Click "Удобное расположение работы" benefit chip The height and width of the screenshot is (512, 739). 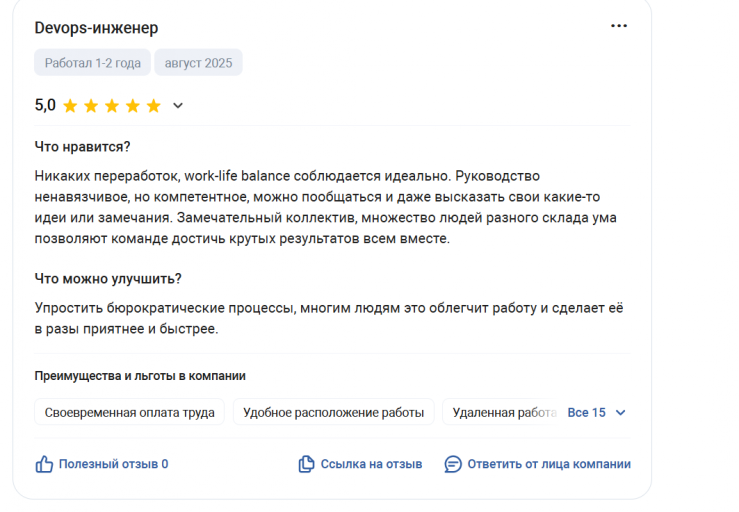tap(333, 412)
